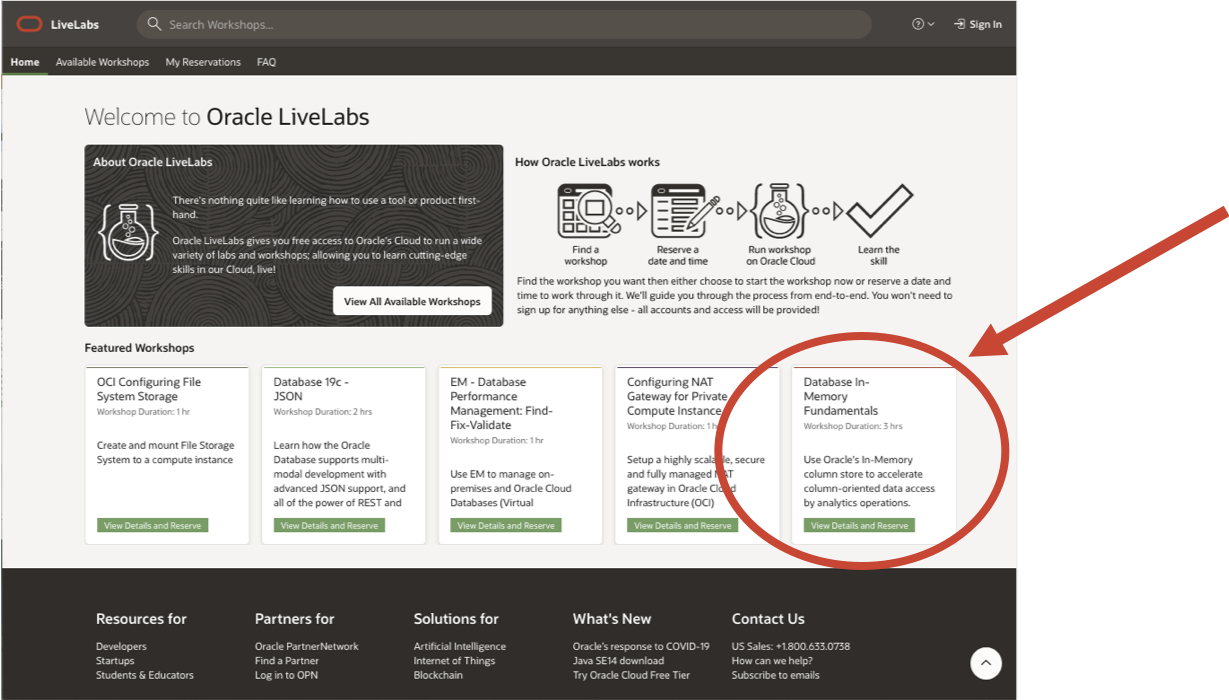Click the flask icon in About panel
This screenshot has height=700, width=1229.
pyautogui.click(x=129, y=231)
